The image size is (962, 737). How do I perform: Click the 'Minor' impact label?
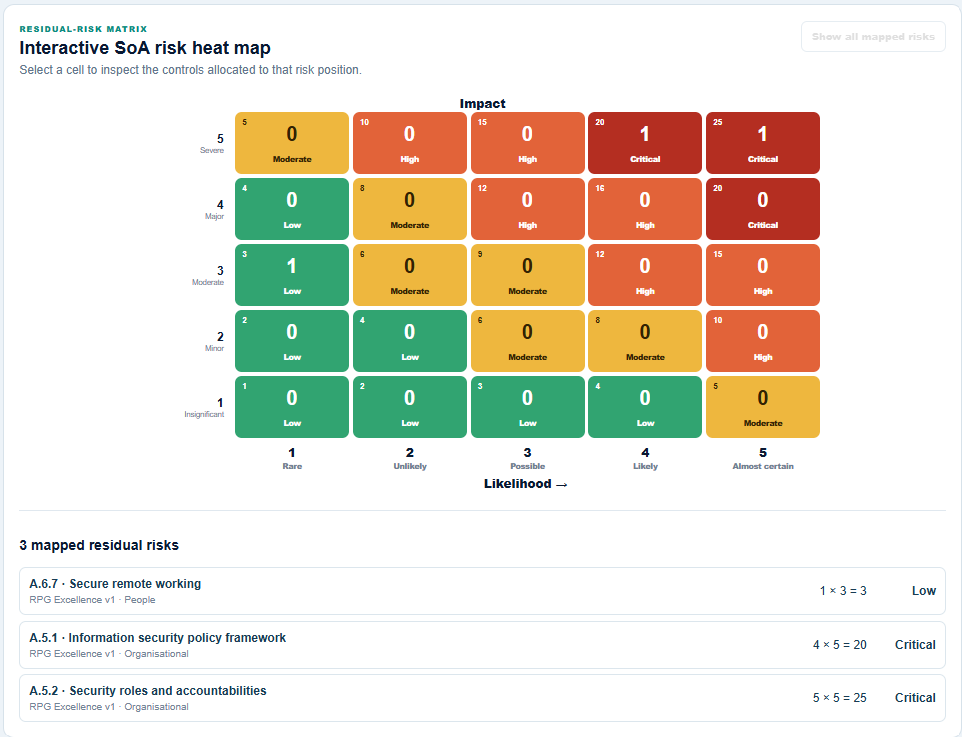coord(214,349)
